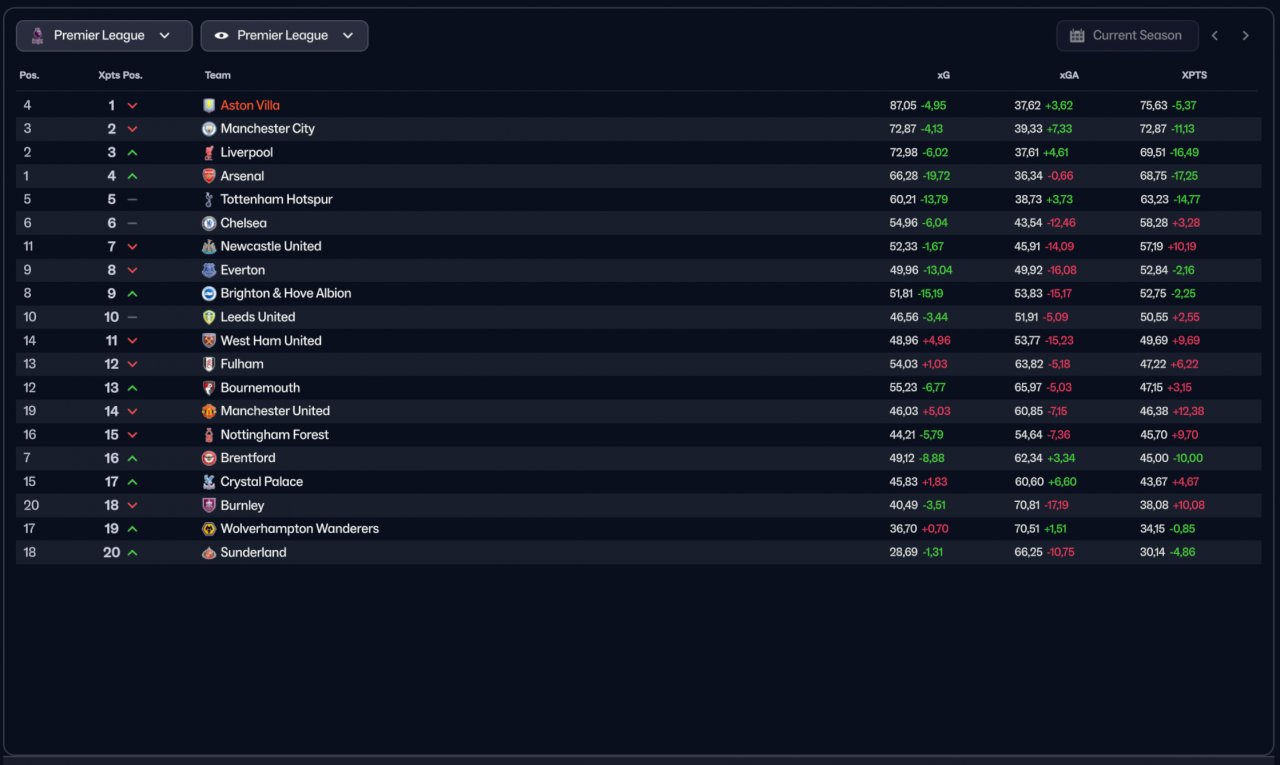Open the Tottenham Hotspur team link
This screenshot has height=765, width=1280.
277,199
